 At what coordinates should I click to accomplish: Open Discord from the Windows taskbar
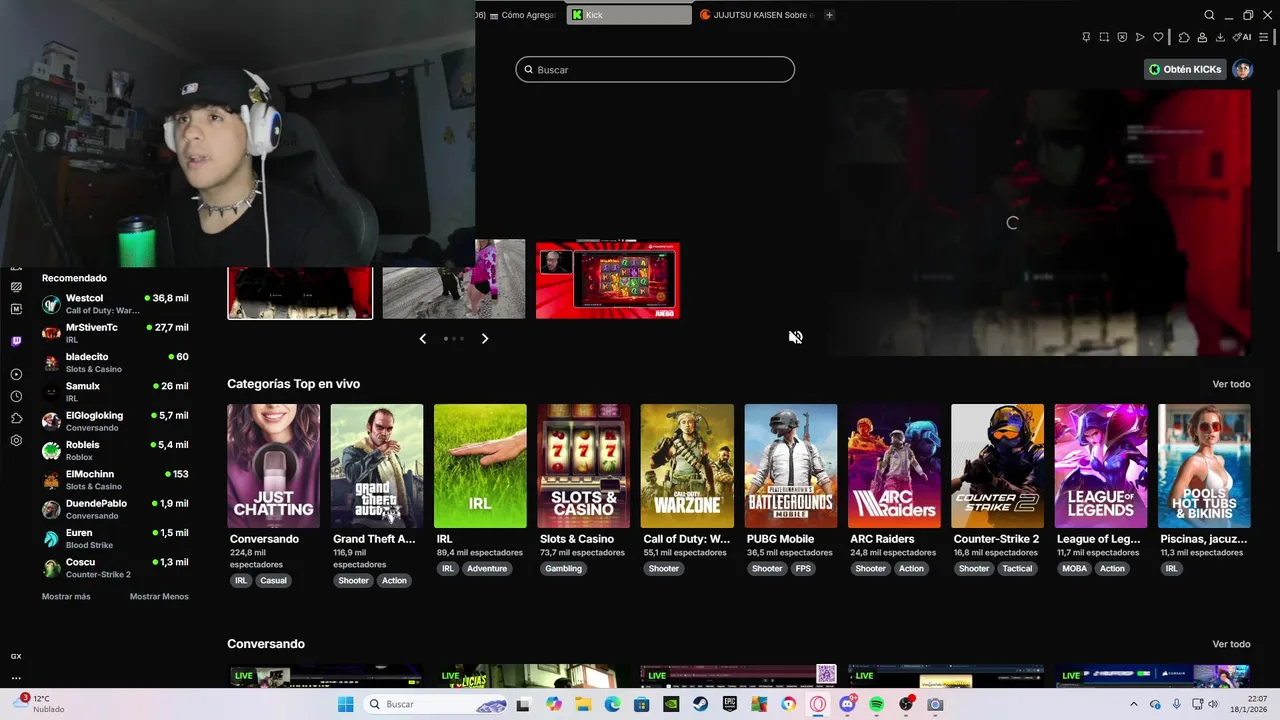pos(848,704)
